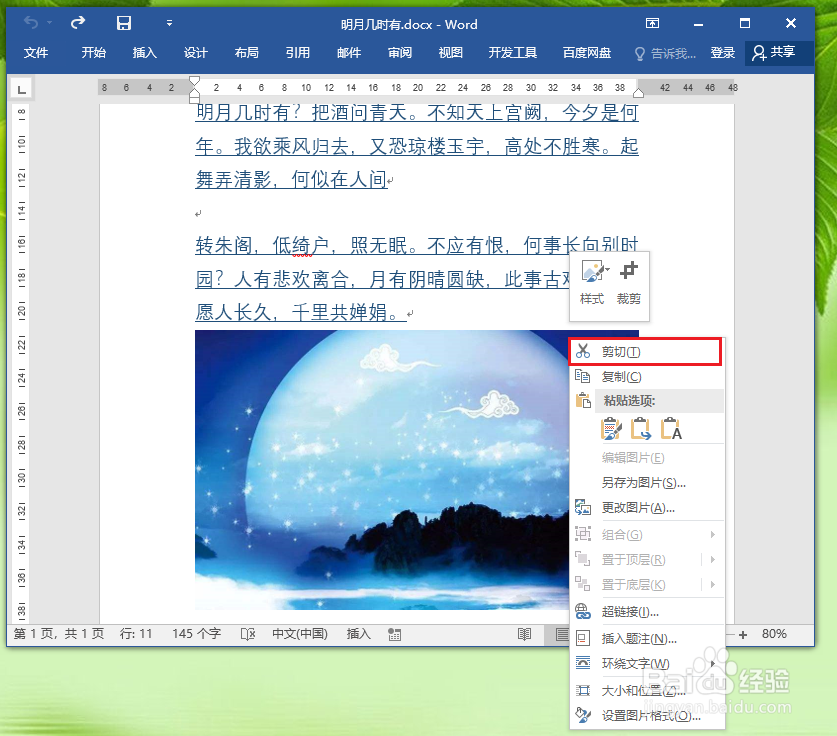Click the 组合(G) menu entry
This screenshot has height=736, width=837.
[x=648, y=535]
